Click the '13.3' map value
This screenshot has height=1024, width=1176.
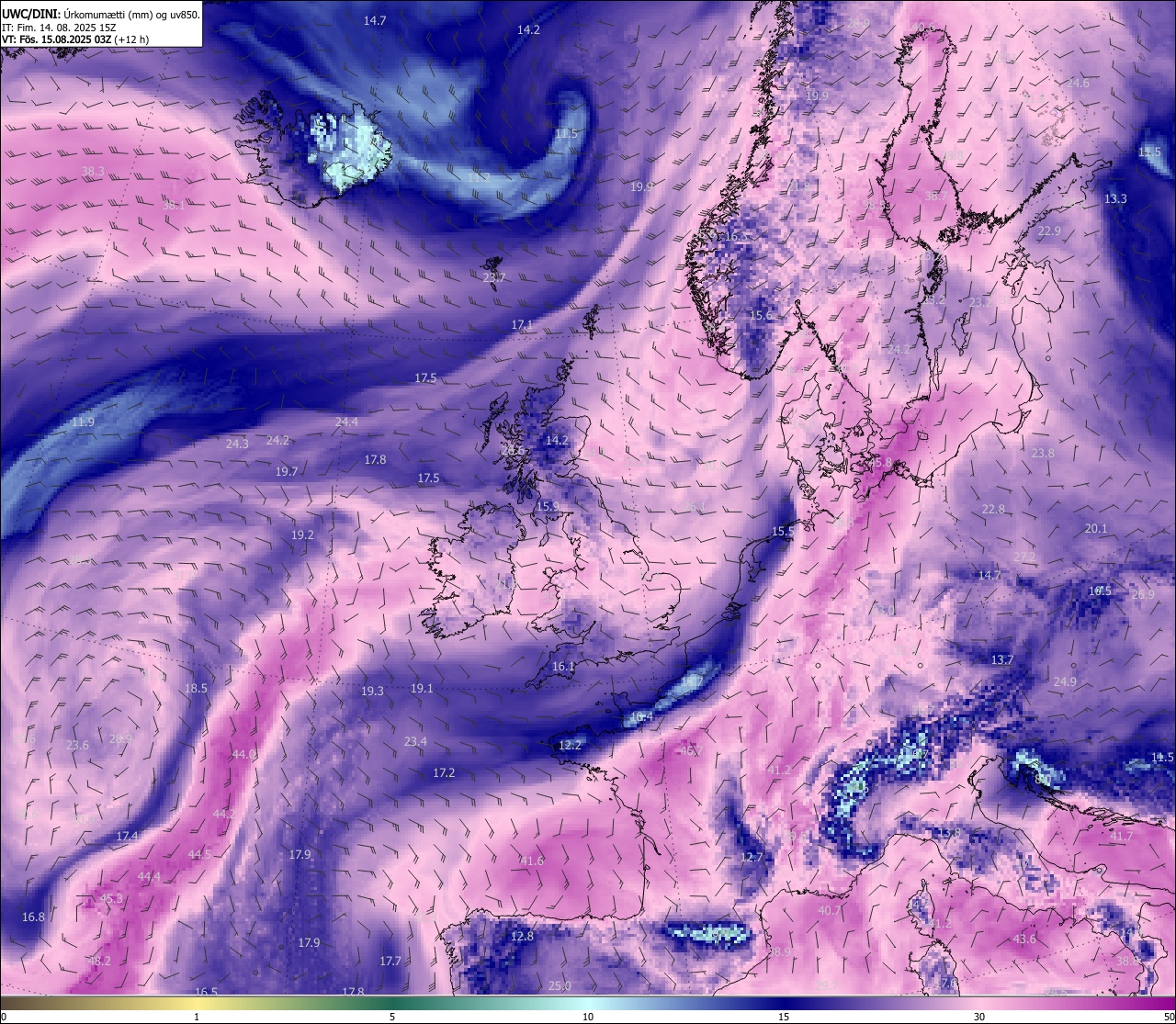1115,198
